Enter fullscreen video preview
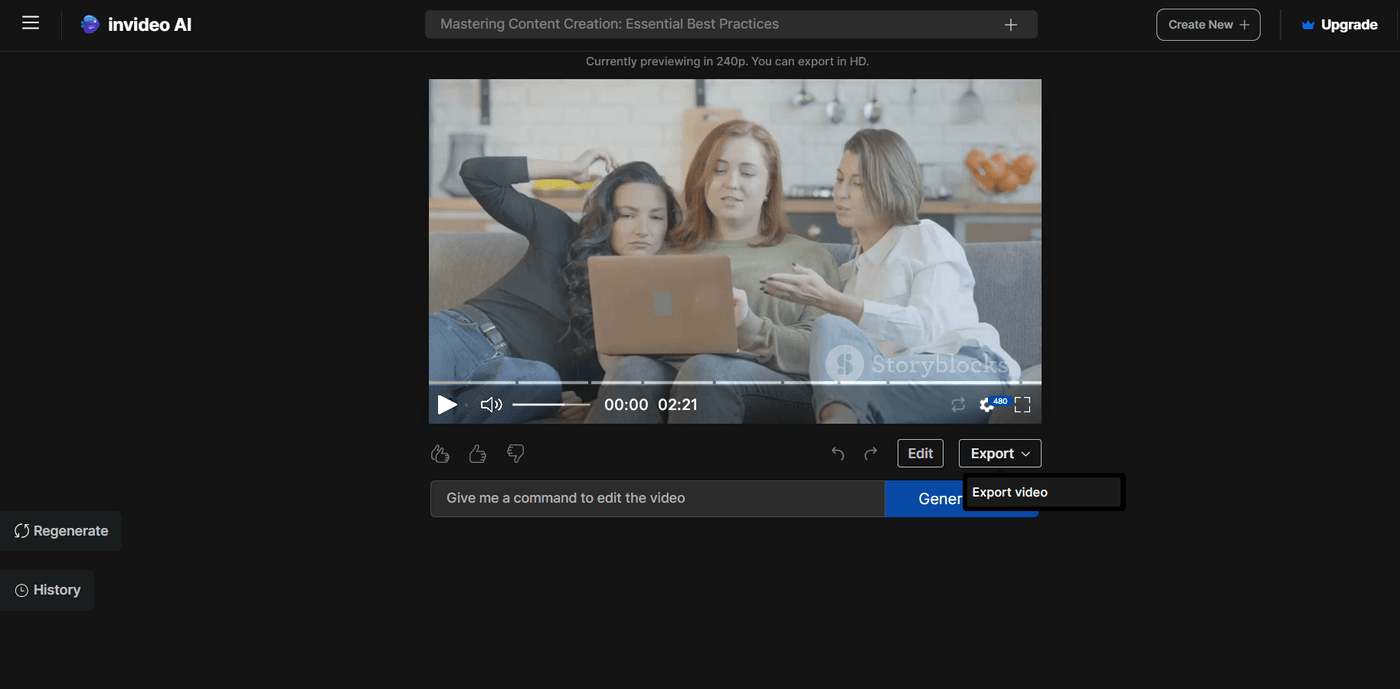This screenshot has height=689, width=1400. (x=1021, y=404)
